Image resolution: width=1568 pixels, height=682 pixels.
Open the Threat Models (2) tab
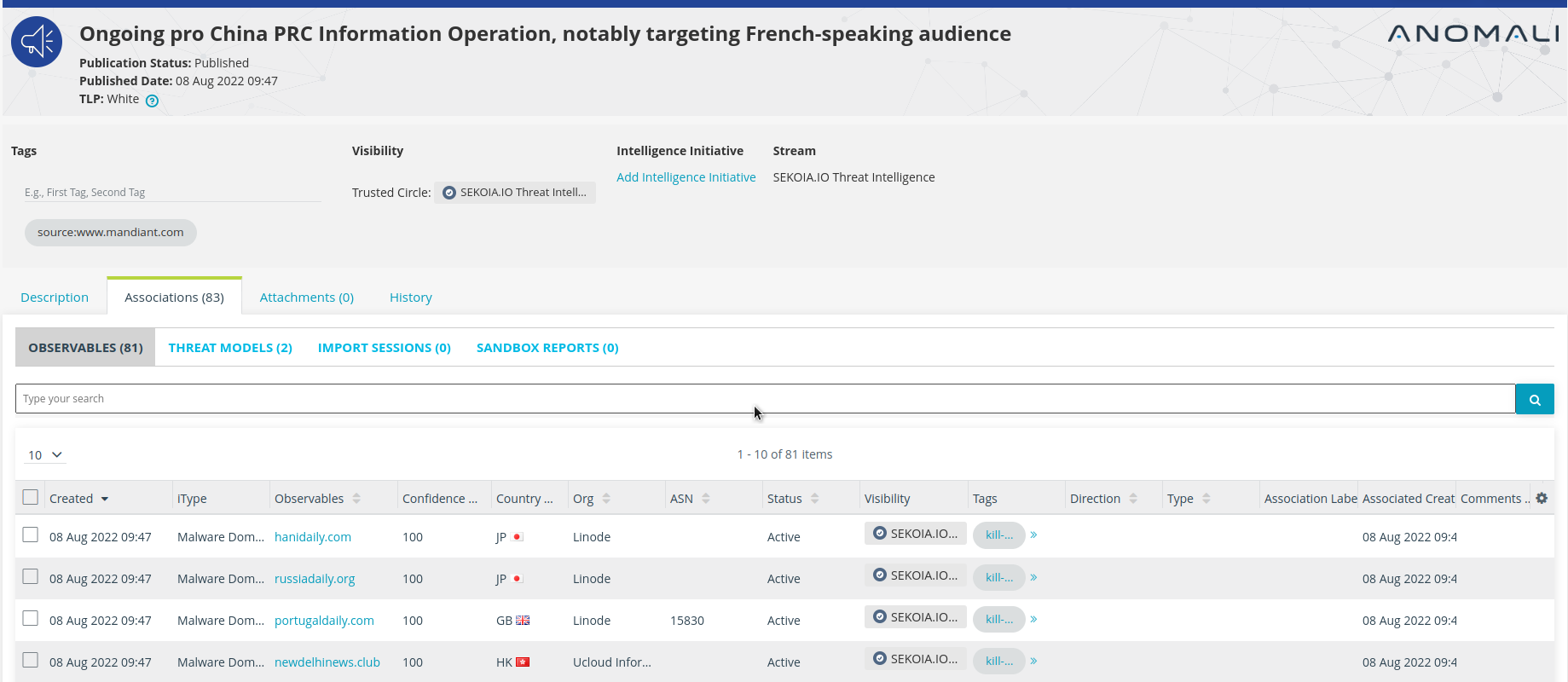[230, 348]
